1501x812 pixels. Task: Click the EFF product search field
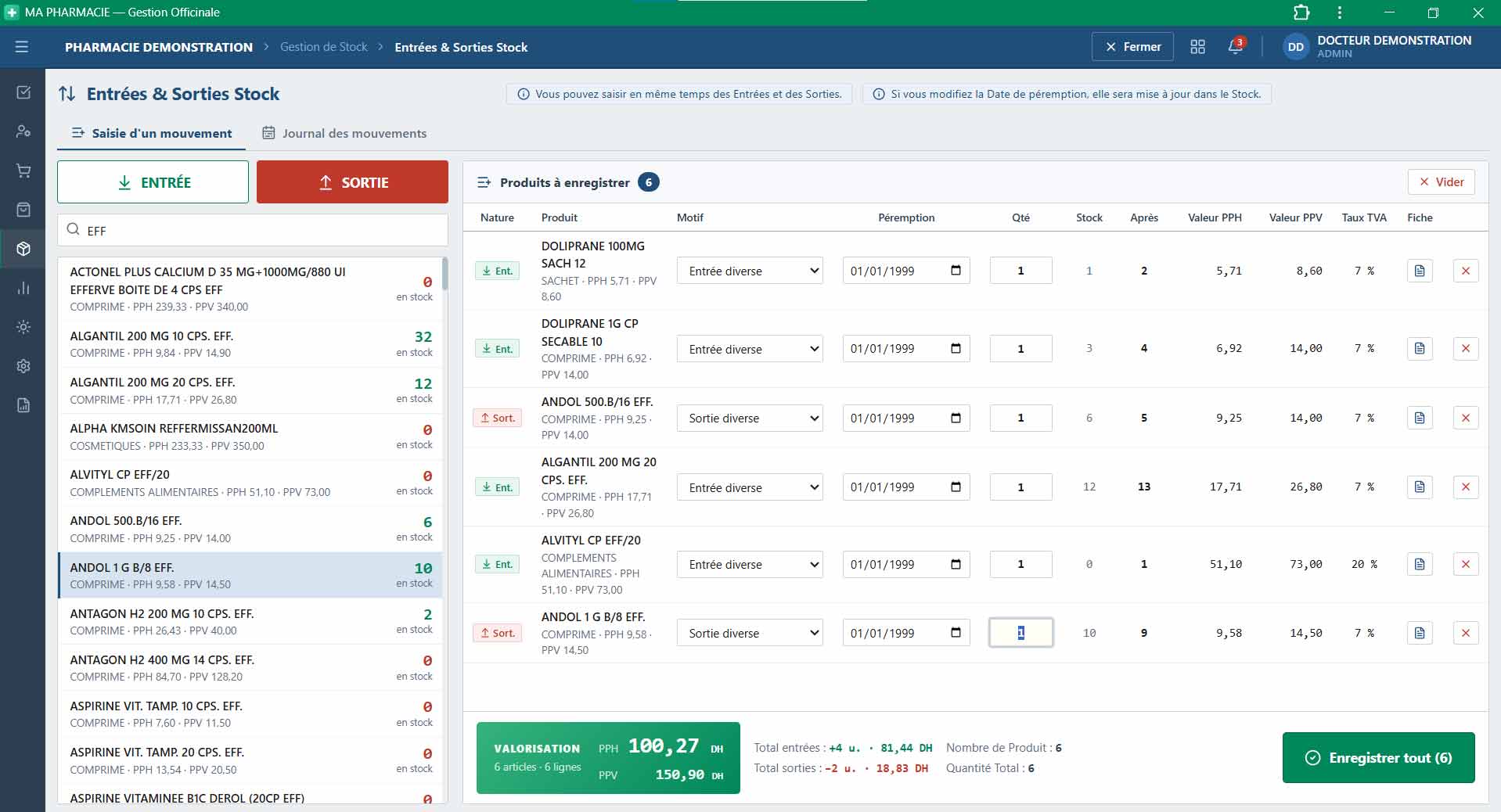[253, 230]
